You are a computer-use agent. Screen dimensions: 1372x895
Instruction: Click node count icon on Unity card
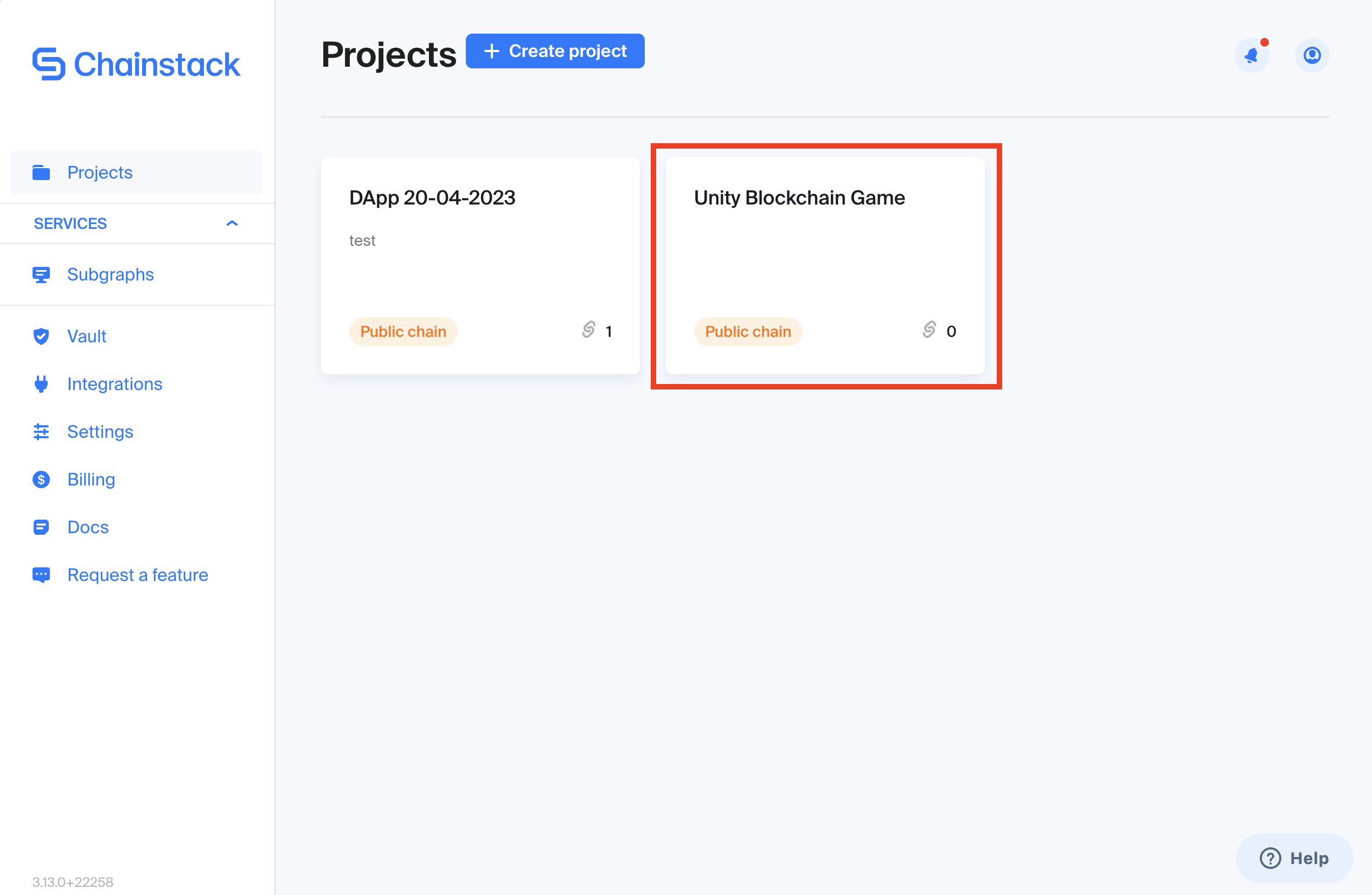(x=929, y=330)
